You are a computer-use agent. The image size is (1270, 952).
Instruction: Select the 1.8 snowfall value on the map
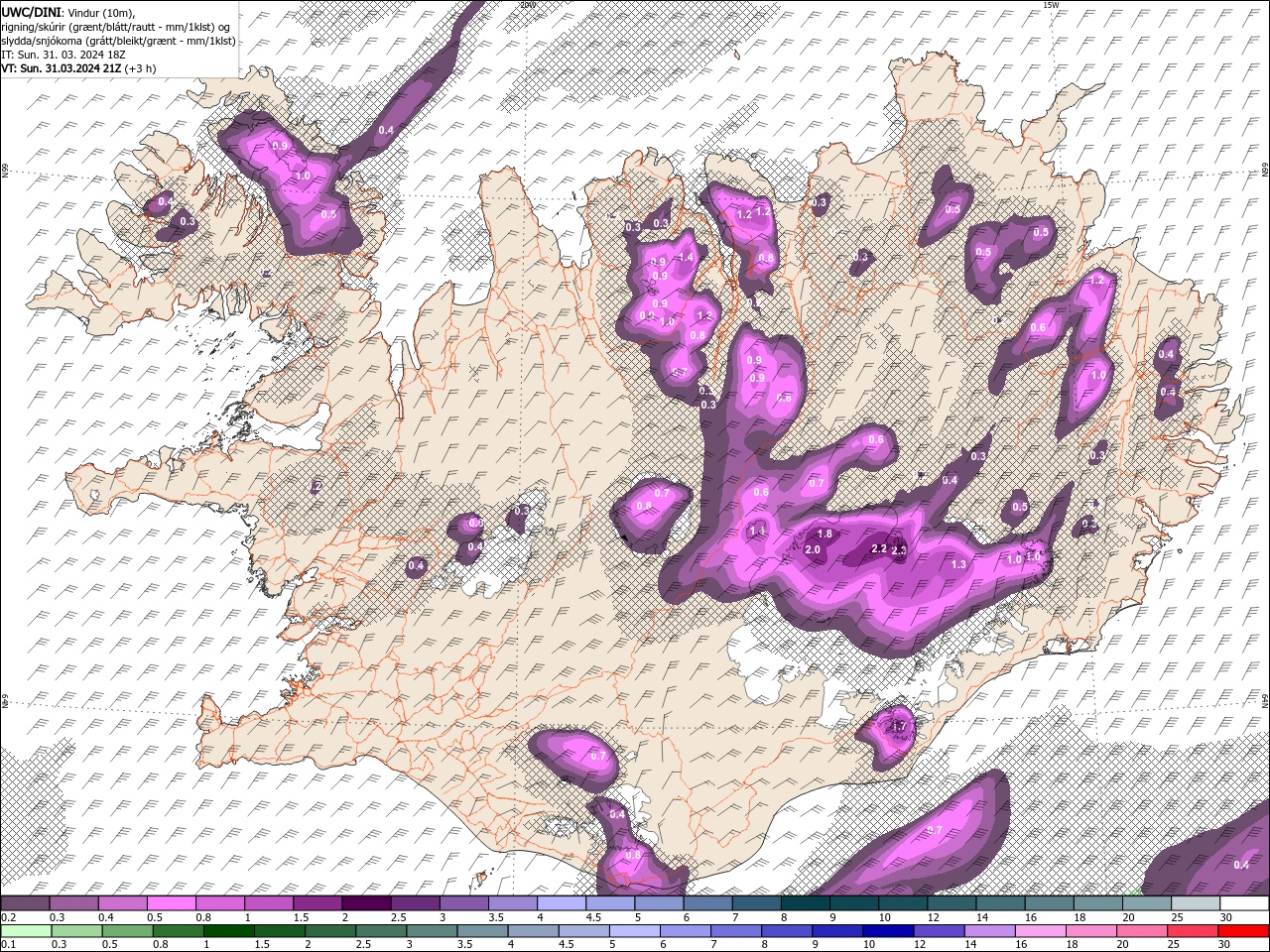tap(825, 535)
